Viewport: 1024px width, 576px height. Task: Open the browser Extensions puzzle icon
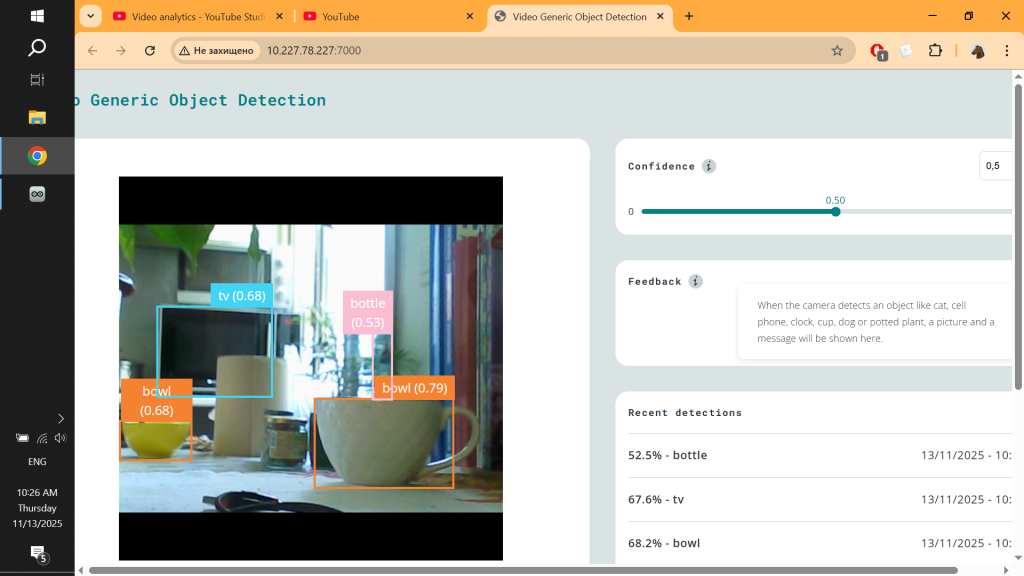tap(936, 51)
